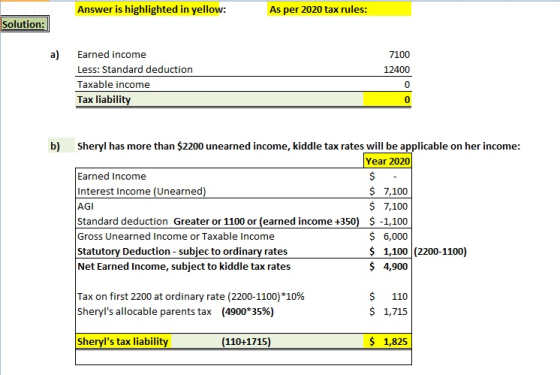Click 'Answer is highlighted in yellow:' heading
560x375 pixels.
point(151,9)
